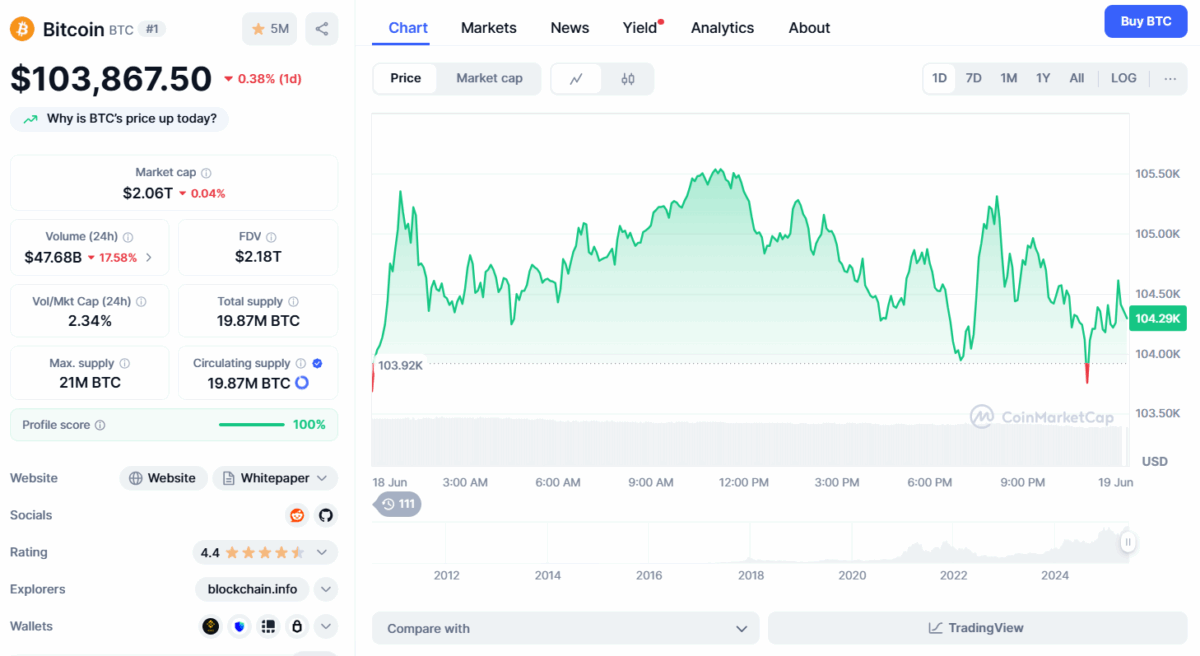This screenshot has height=656, width=1200.
Task: Select the 7D time range
Action: (973, 78)
